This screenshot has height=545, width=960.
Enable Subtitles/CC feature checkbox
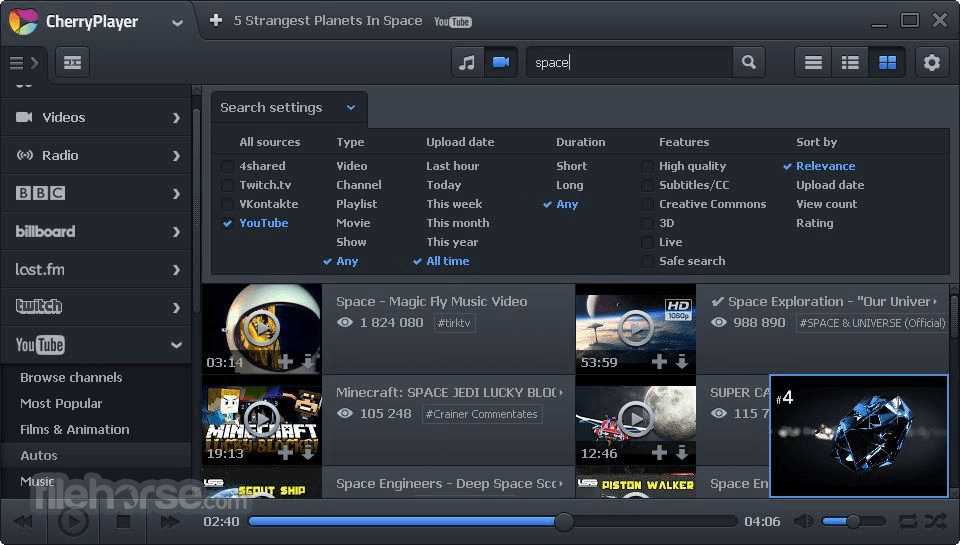(647, 185)
